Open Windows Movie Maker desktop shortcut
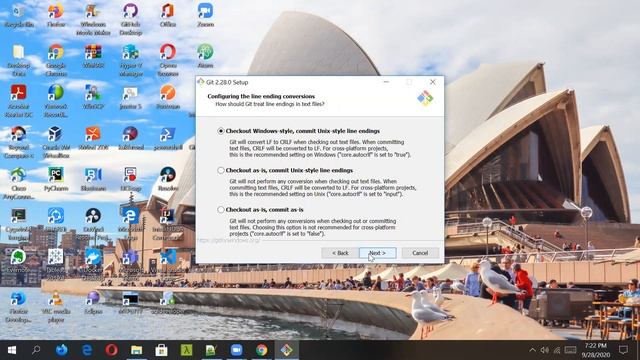 [x=93, y=20]
